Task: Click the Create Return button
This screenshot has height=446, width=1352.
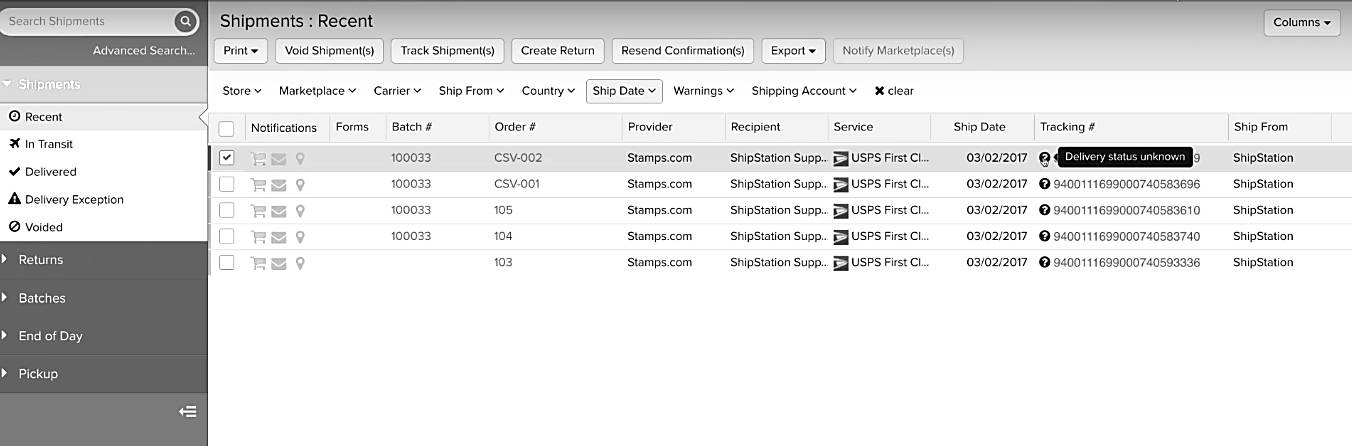Action: [557, 50]
